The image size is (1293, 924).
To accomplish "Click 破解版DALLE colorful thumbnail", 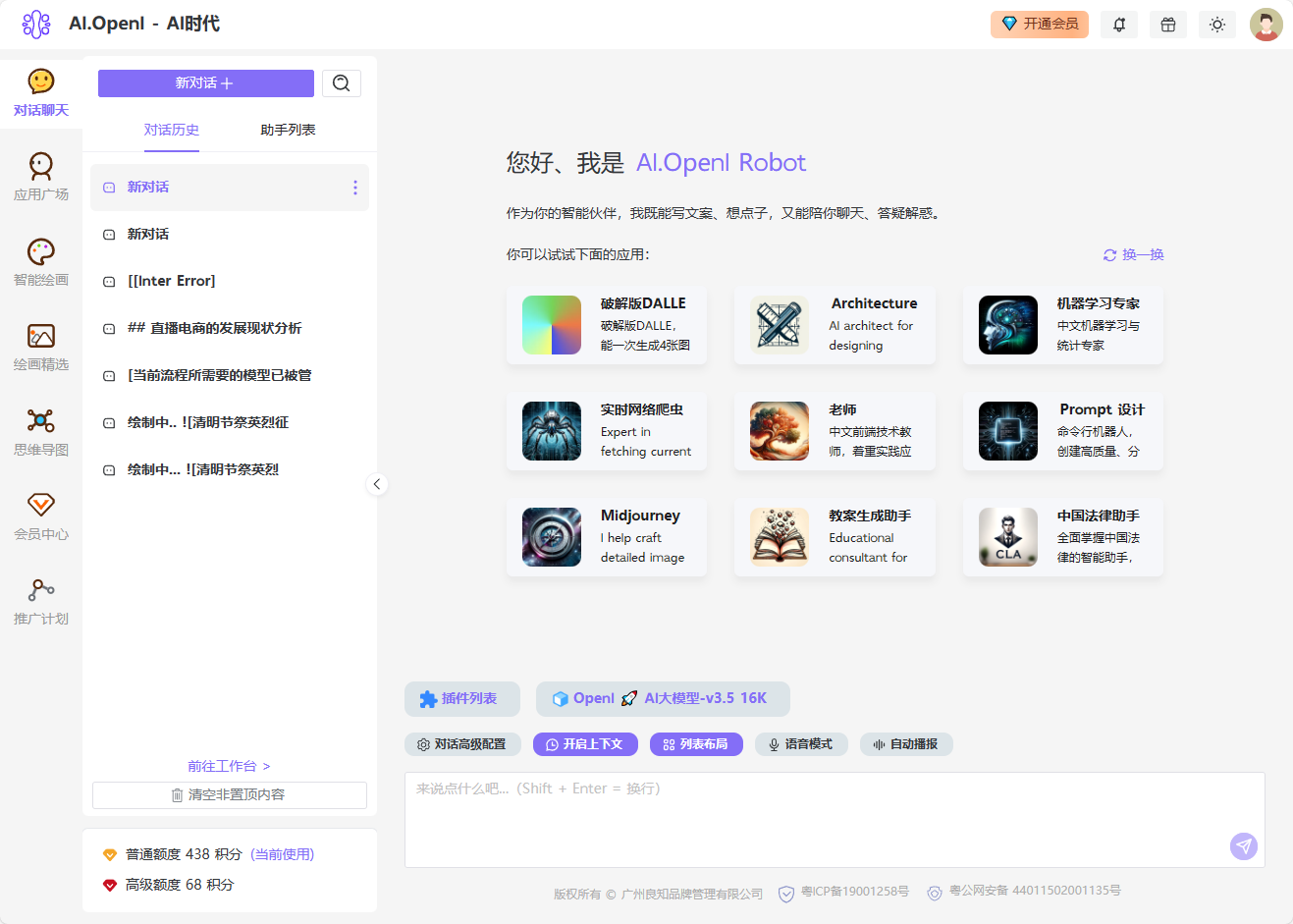I will click(552, 325).
